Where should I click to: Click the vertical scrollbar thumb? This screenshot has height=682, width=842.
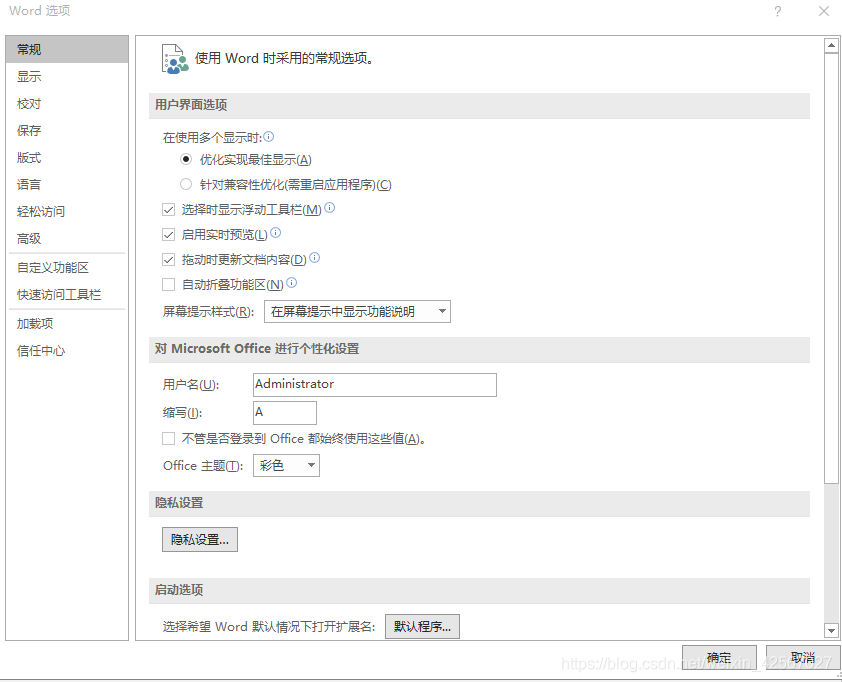point(831,268)
